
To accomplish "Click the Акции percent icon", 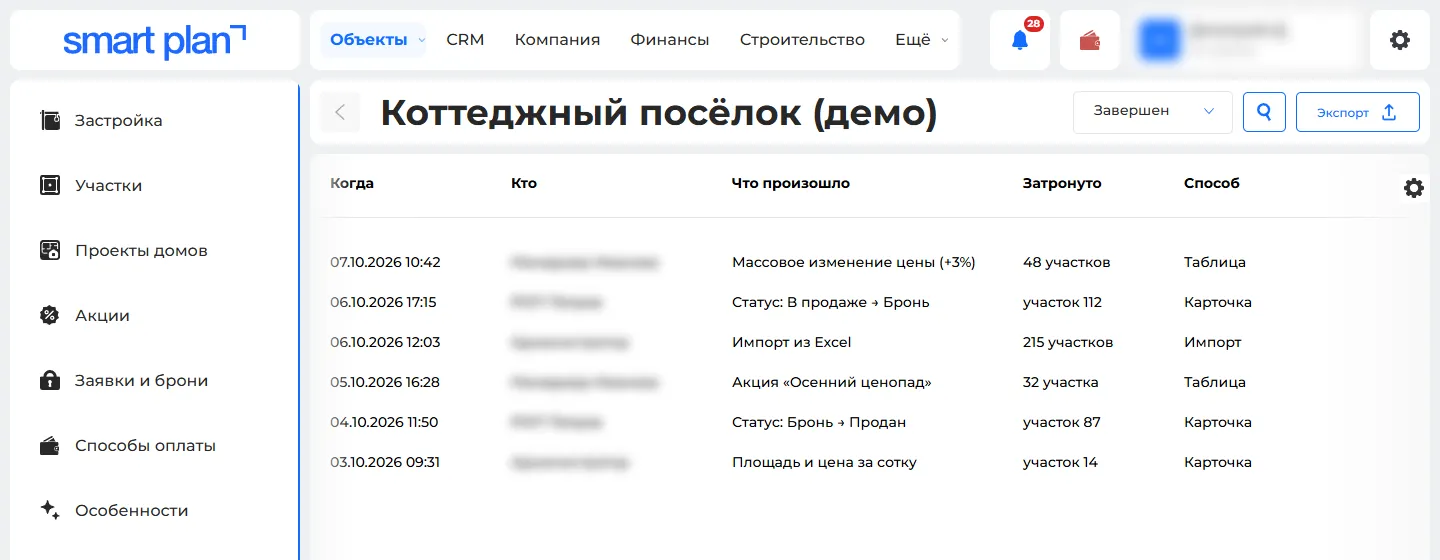I will pos(50,316).
